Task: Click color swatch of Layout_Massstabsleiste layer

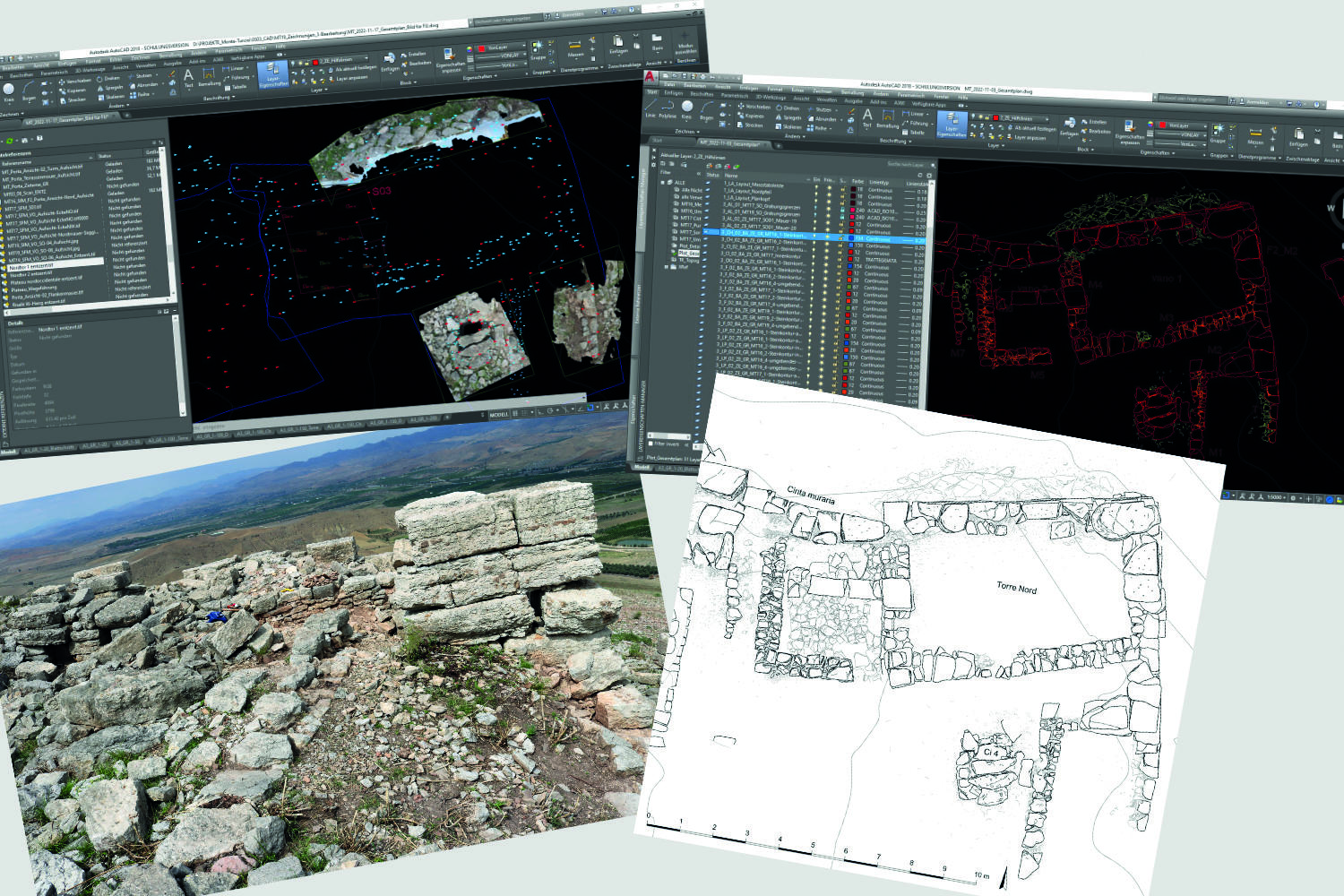Action: 853,188
